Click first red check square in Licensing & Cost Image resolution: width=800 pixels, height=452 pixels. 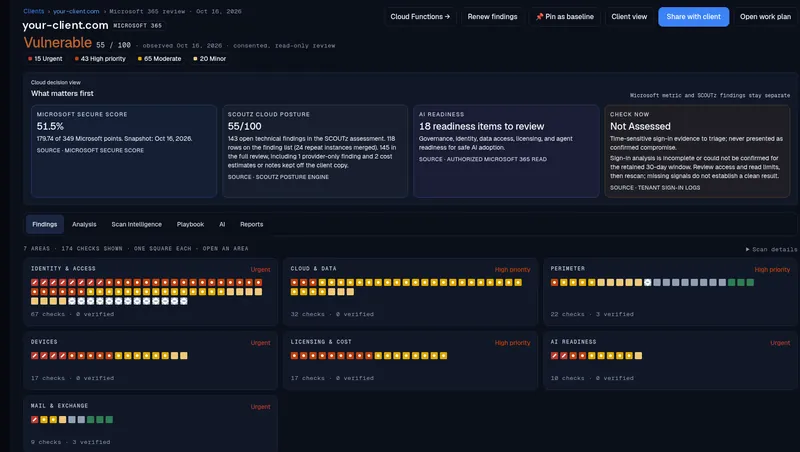point(294,356)
